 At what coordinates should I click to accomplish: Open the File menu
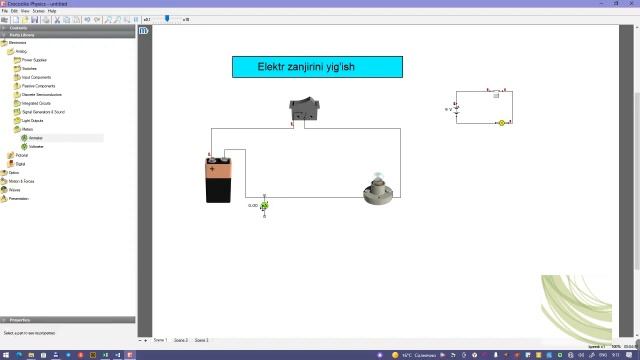click(5, 11)
